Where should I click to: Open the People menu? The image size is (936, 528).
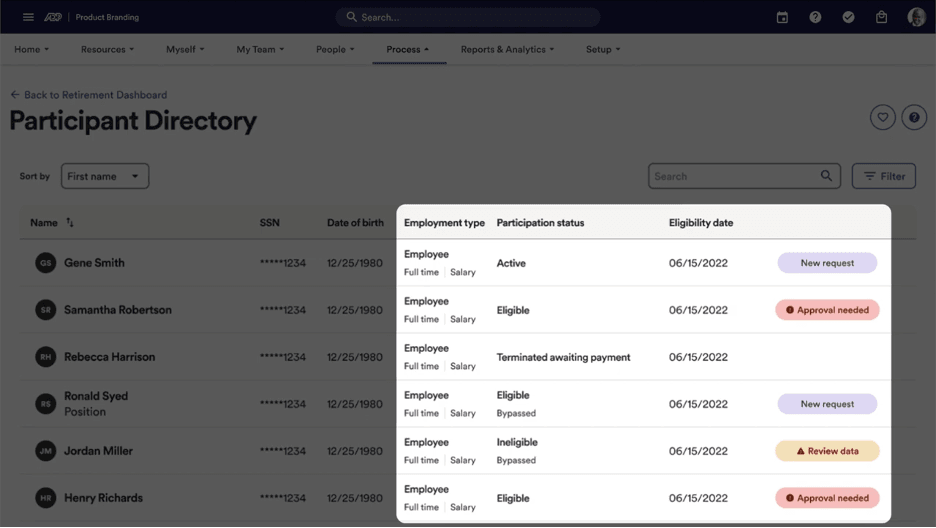pyautogui.click(x=335, y=49)
